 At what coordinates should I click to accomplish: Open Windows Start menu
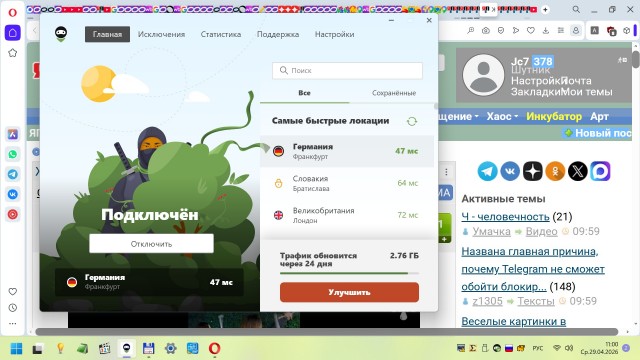tap(16, 349)
